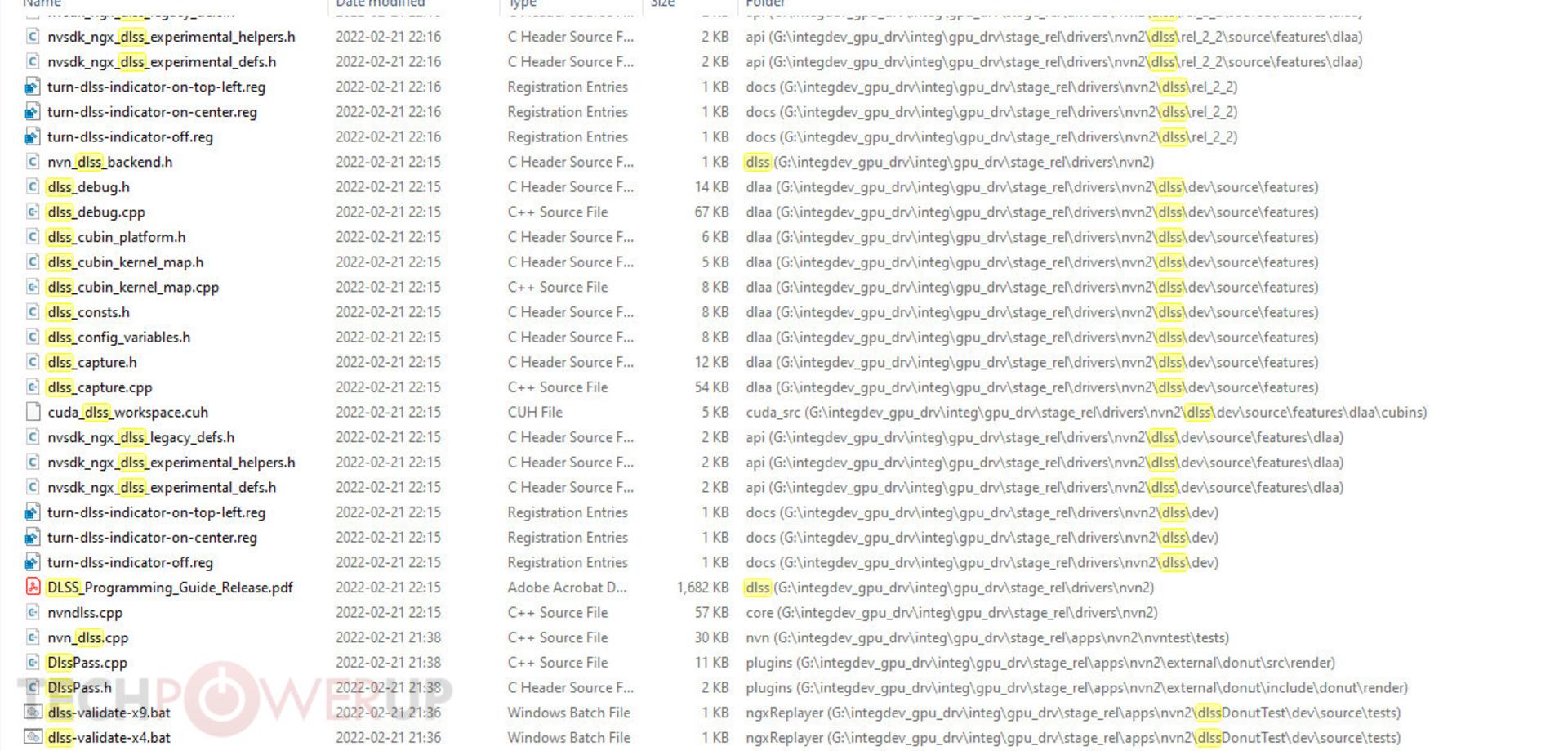Viewport: 1568px width, 751px height.
Task: Select the file name dlss_debug.cpp
Action: coord(96,212)
